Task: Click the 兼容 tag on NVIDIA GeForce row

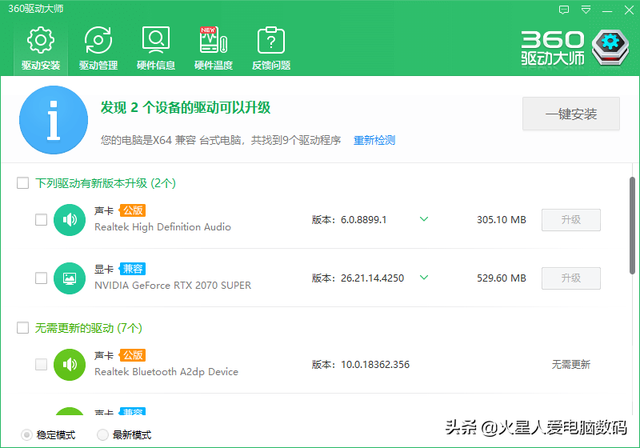Action: (x=133, y=269)
